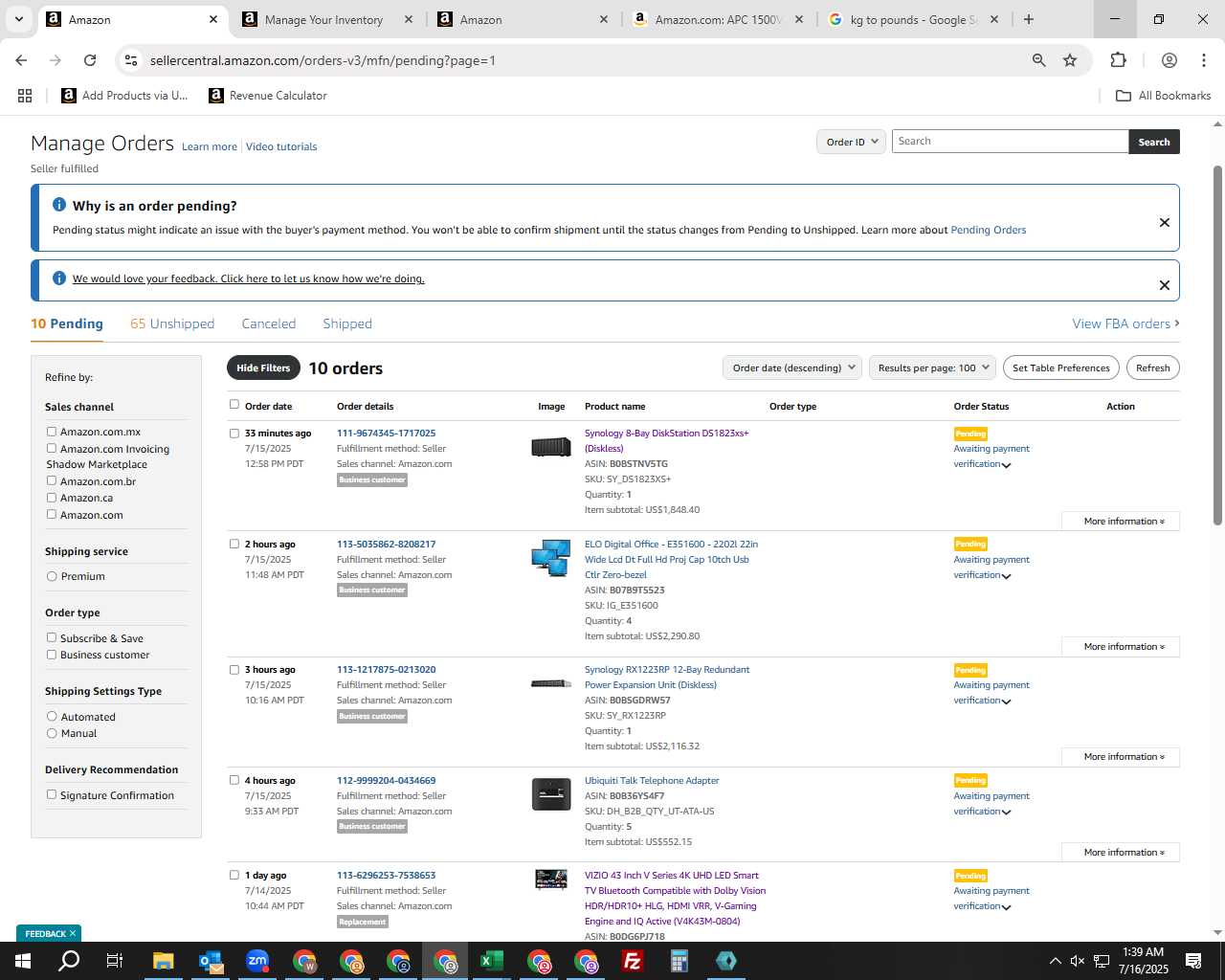Switch to the Amazon.com: APC 1500V browser tab
Screen dimensions: 1225x980
tap(718, 19)
